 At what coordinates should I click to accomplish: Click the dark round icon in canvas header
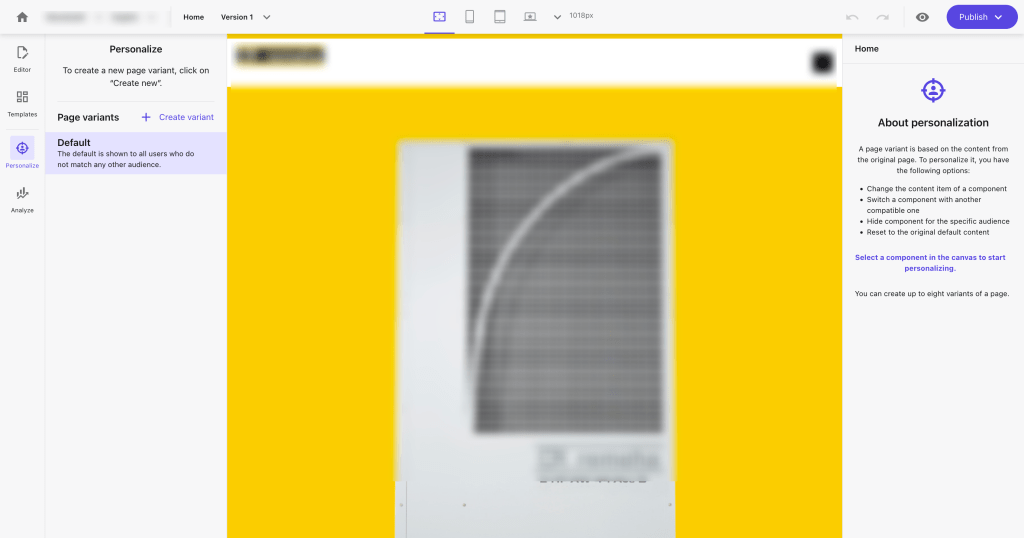click(822, 62)
